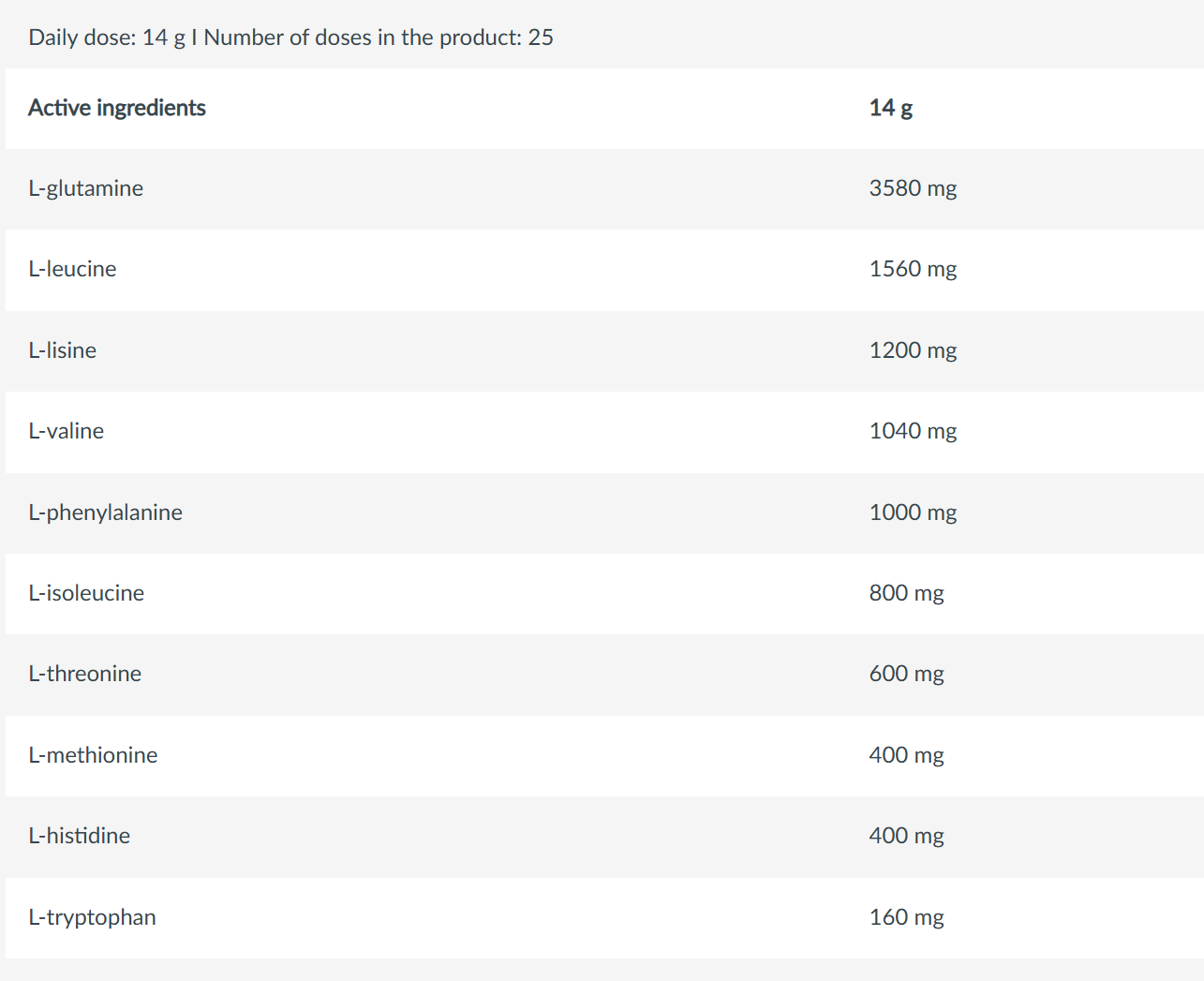The width and height of the screenshot is (1204, 981).
Task: Click the daily dose information line
Action: click(x=290, y=37)
